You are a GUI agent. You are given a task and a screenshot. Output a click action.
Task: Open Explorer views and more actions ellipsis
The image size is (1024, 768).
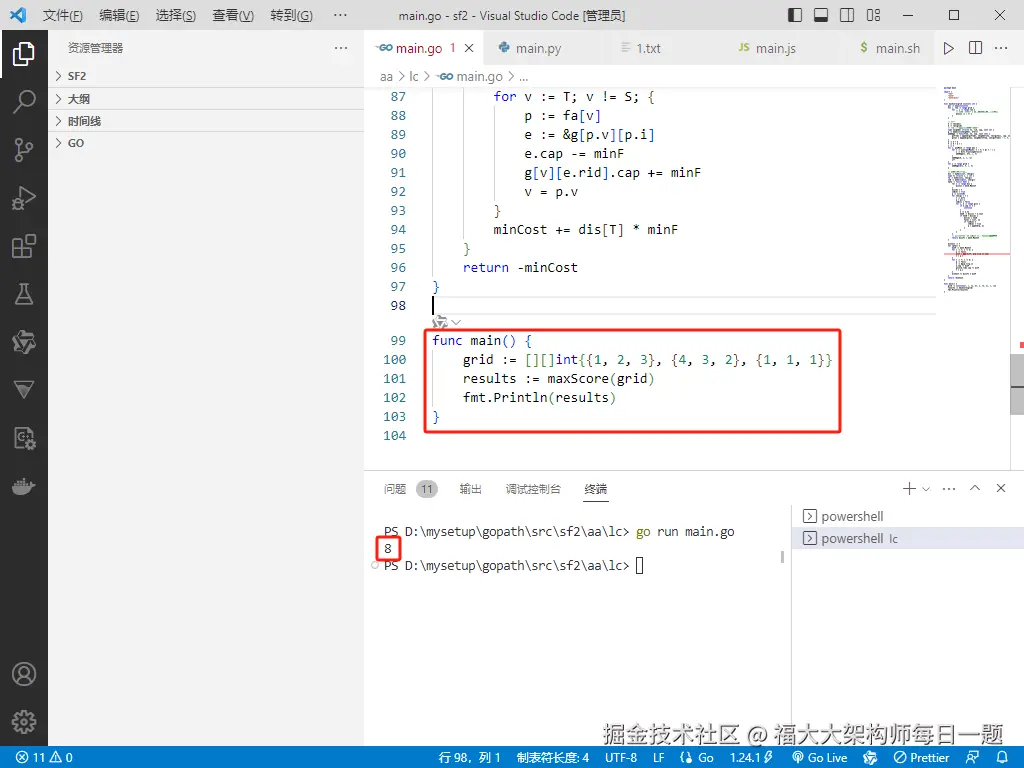pos(341,48)
